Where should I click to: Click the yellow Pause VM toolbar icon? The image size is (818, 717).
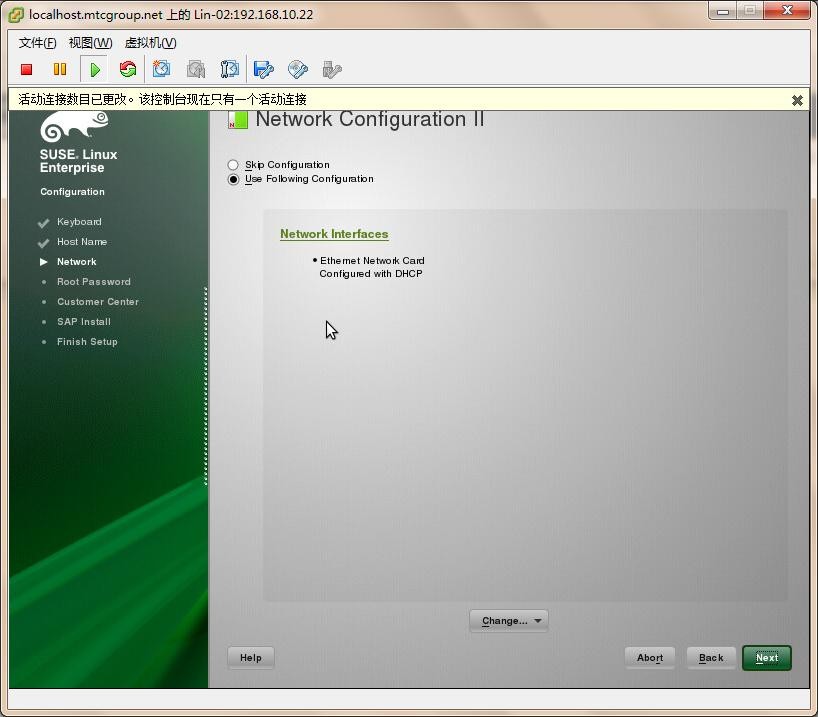click(x=60, y=69)
